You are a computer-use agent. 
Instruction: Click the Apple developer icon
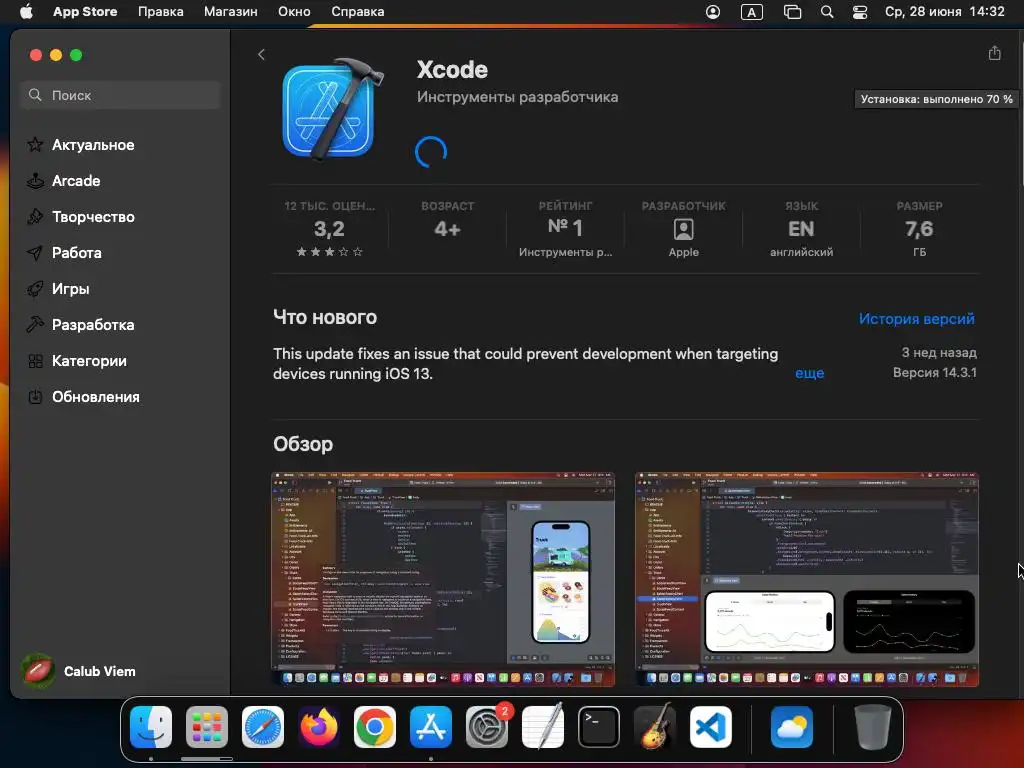coord(683,229)
